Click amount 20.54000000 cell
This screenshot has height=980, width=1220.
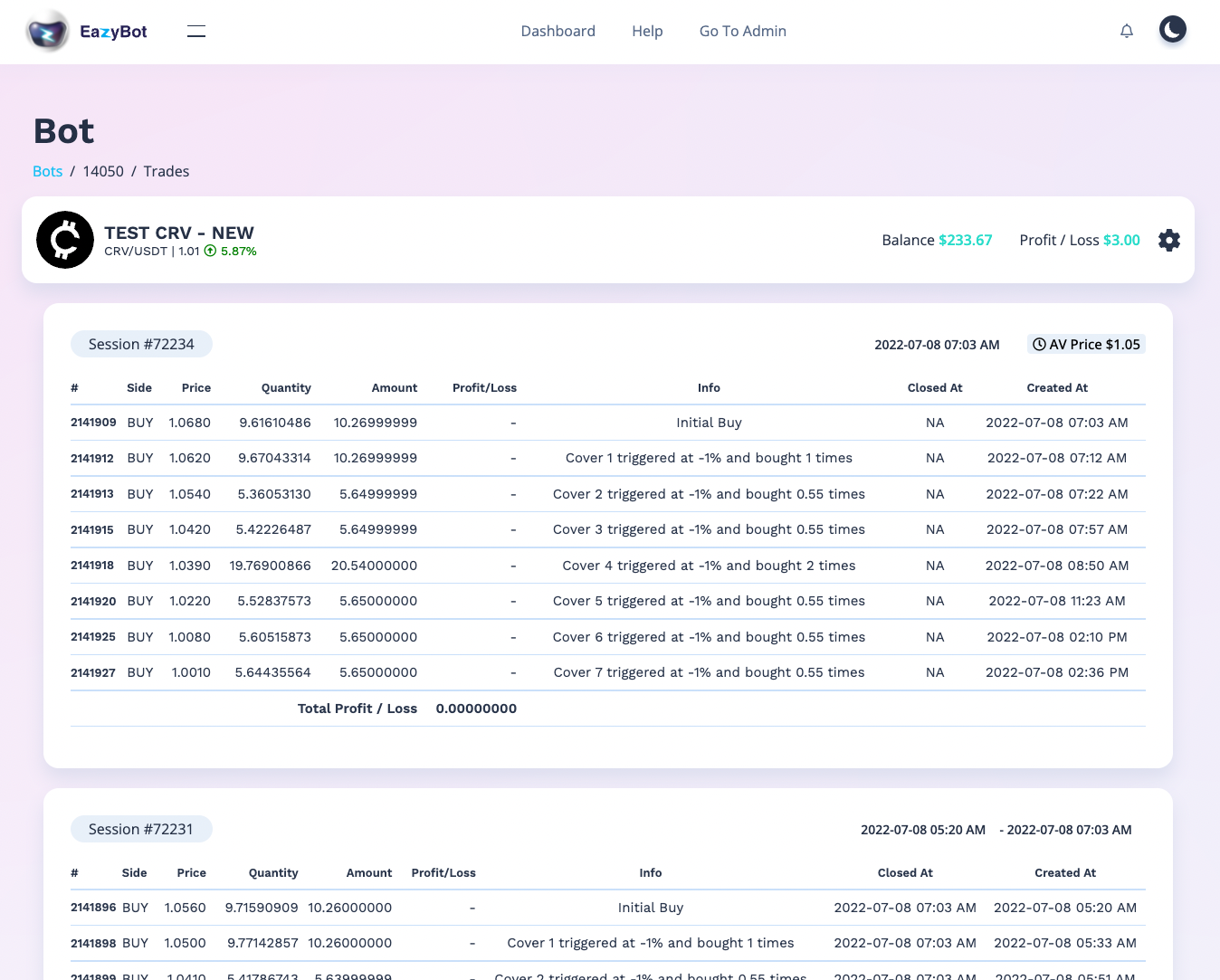click(x=374, y=566)
